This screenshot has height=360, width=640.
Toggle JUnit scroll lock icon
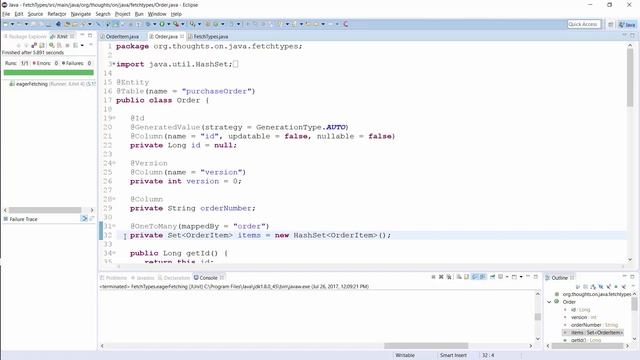(x=42, y=45)
